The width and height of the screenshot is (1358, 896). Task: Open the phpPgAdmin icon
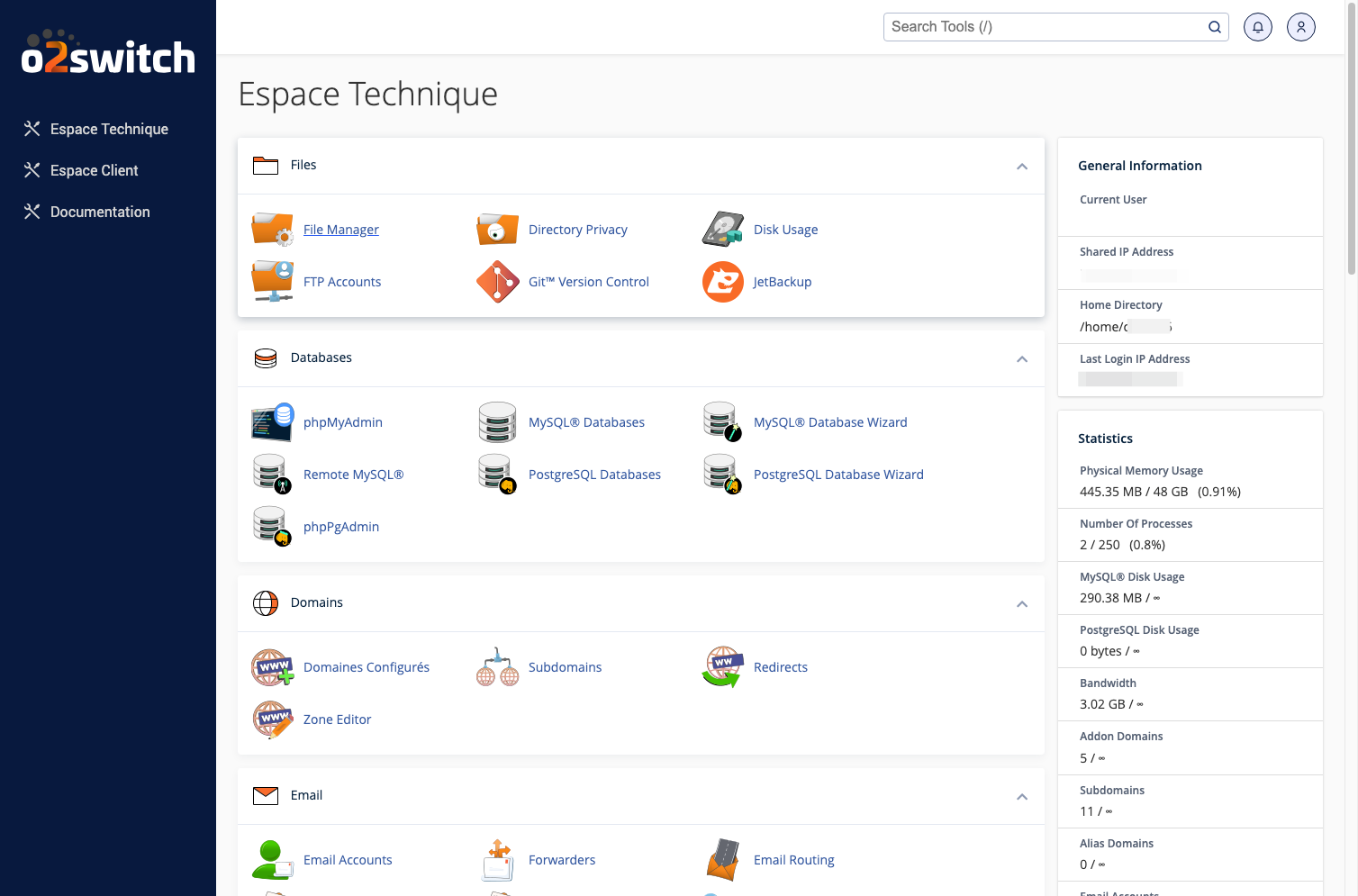(272, 527)
